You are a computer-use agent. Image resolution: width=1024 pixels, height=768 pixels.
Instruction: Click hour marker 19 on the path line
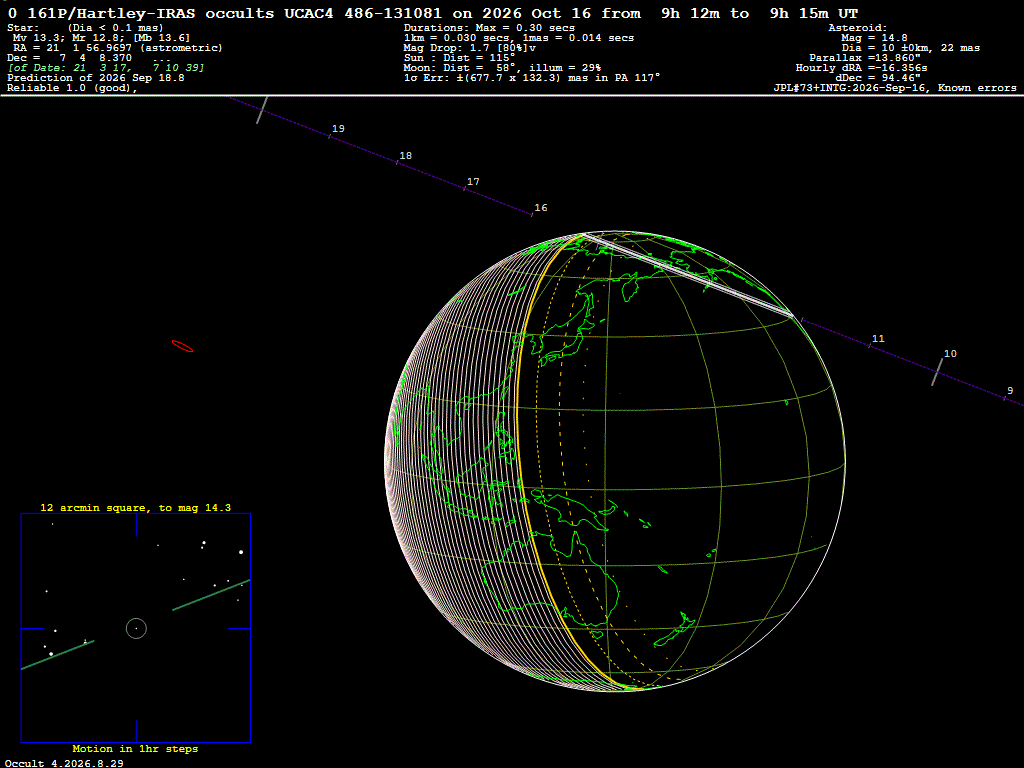[338, 129]
